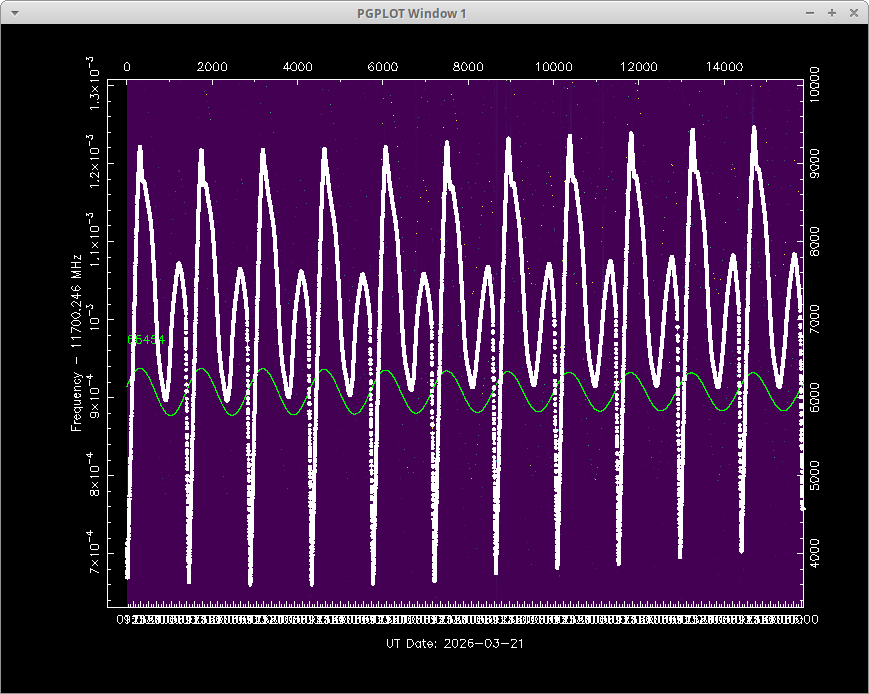Click left axis label 7x10^-4
Viewport: 869px width, 694px height.
pos(94,552)
